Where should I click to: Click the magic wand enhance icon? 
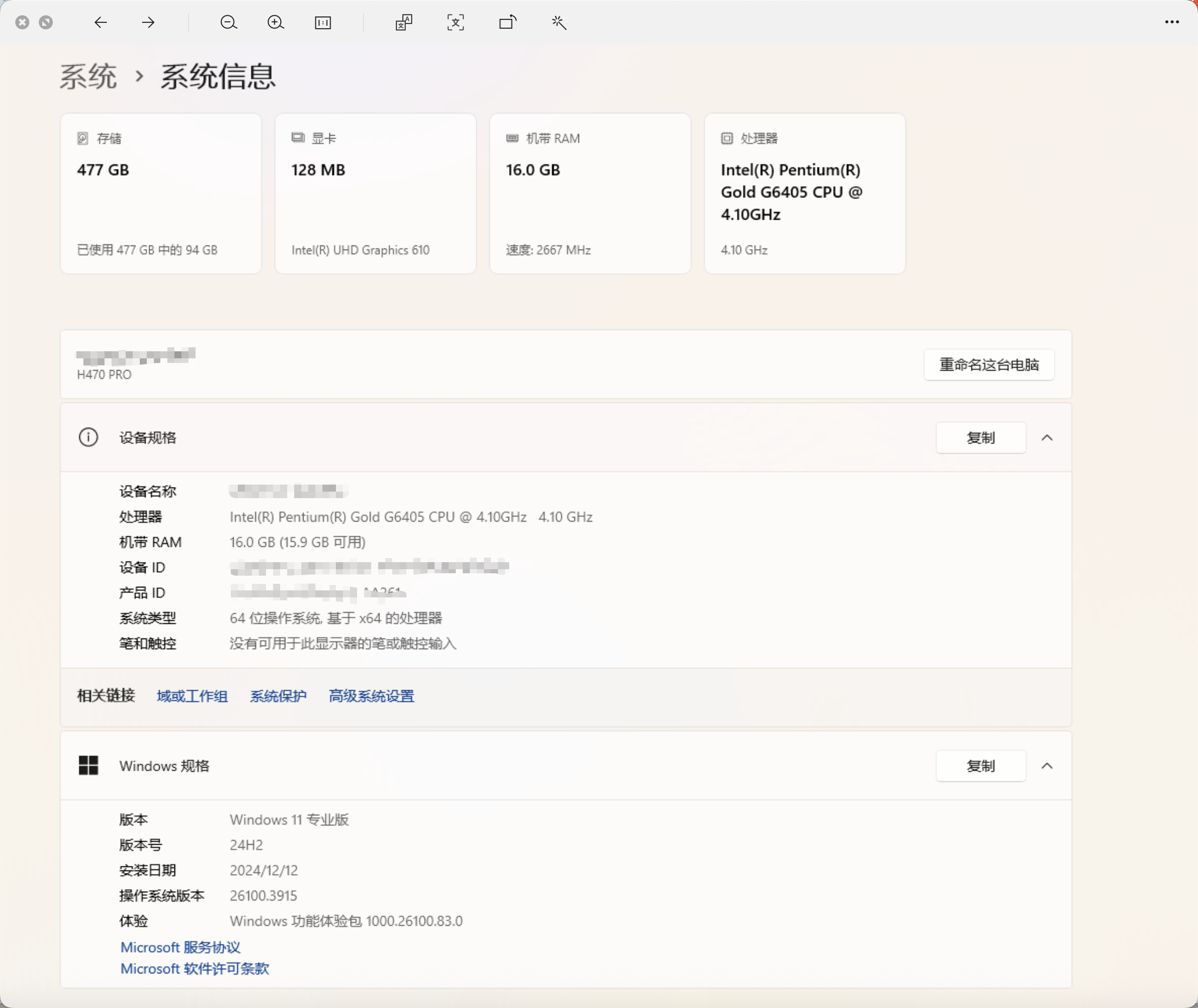point(558,22)
